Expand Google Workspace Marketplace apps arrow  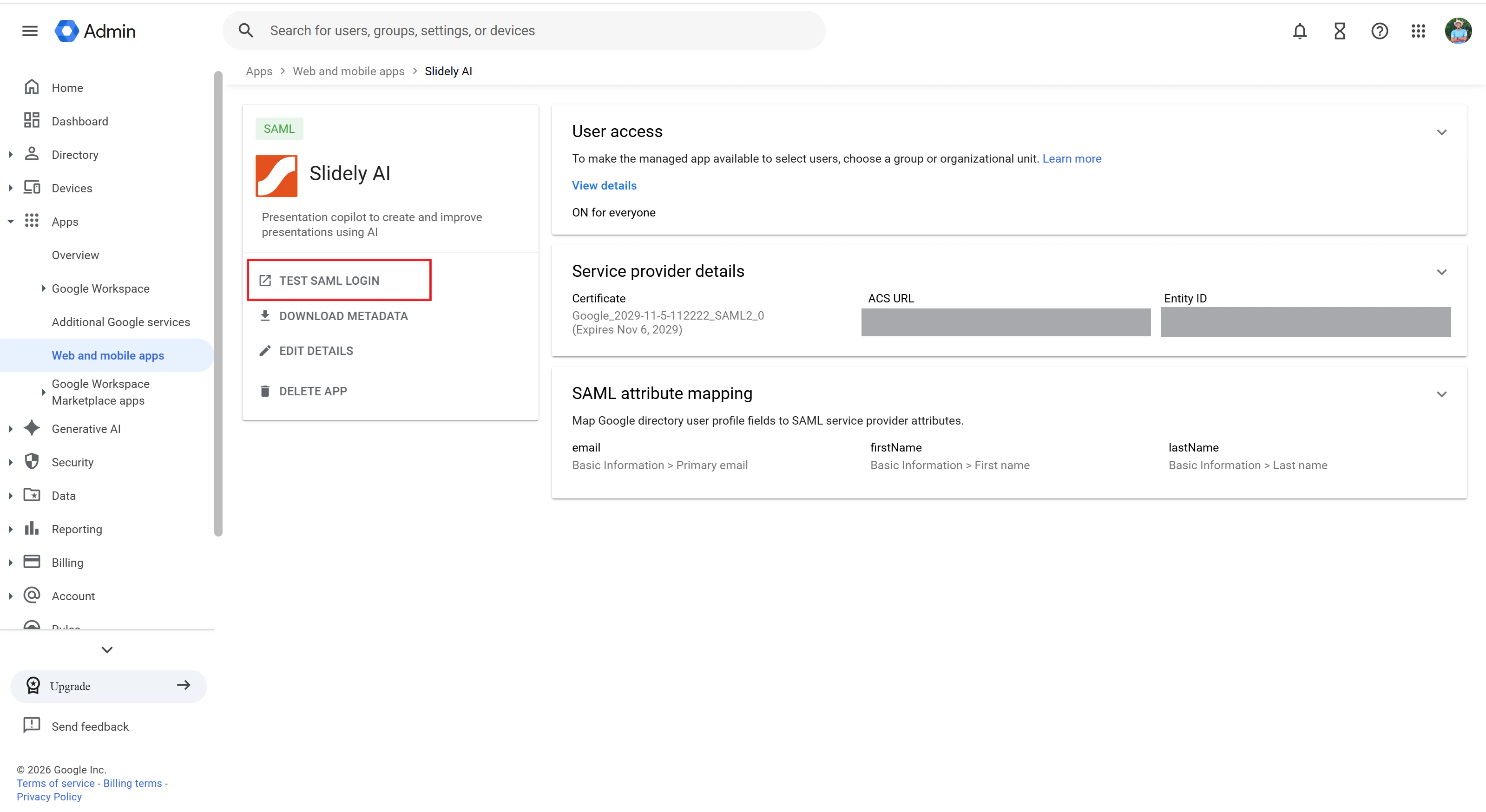click(43, 392)
